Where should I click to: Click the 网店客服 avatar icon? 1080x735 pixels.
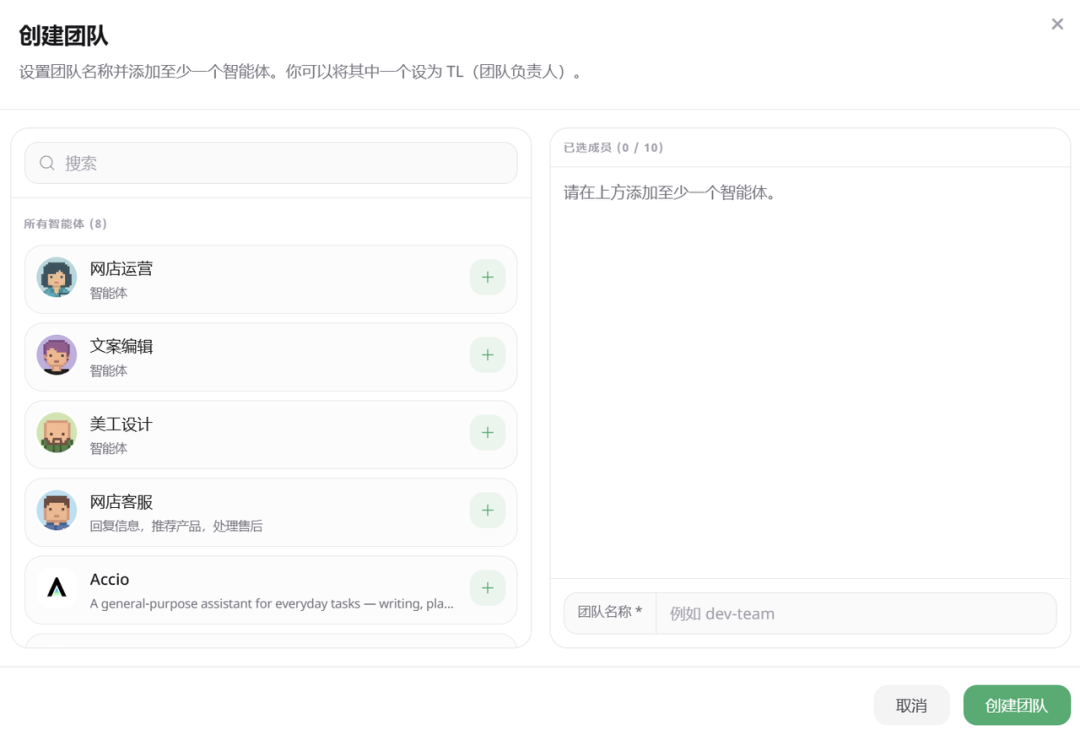pos(56,511)
